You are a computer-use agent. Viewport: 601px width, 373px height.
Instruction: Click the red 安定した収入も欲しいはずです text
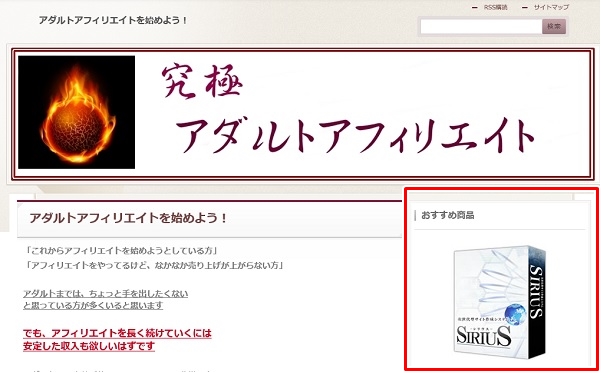pyautogui.click(x=89, y=346)
